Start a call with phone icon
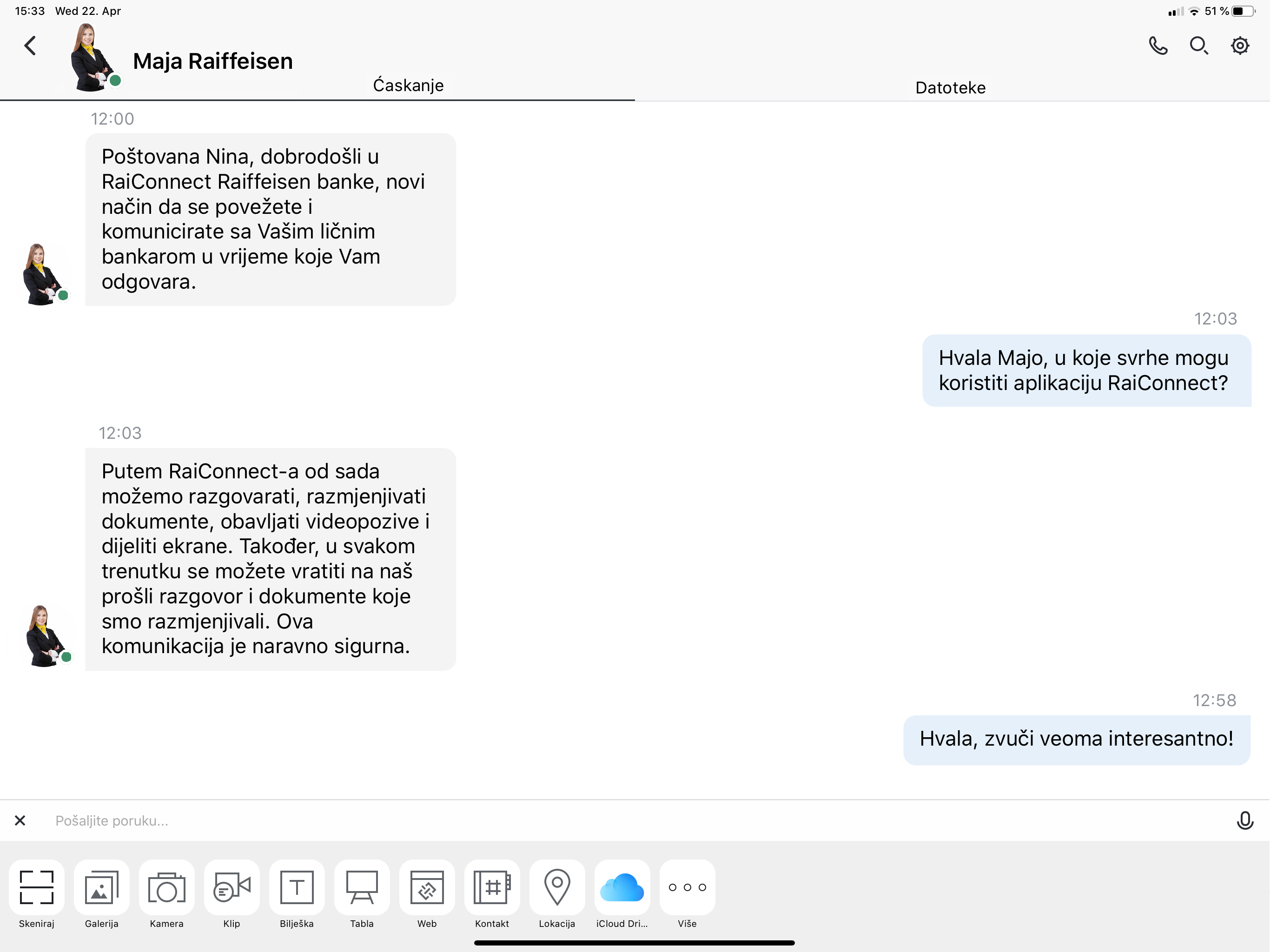The height and width of the screenshot is (952, 1270). coord(1158,46)
